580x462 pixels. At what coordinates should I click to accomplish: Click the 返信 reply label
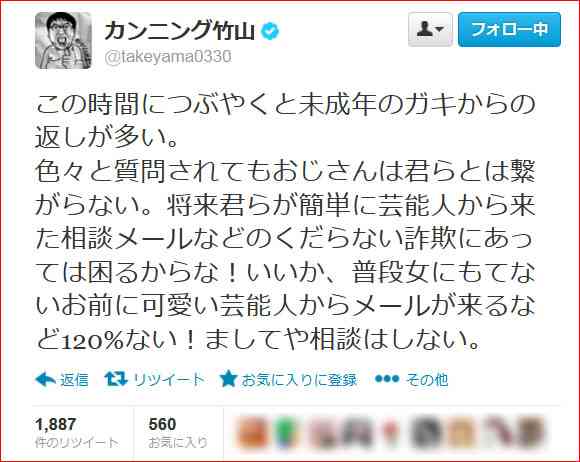coord(74,380)
